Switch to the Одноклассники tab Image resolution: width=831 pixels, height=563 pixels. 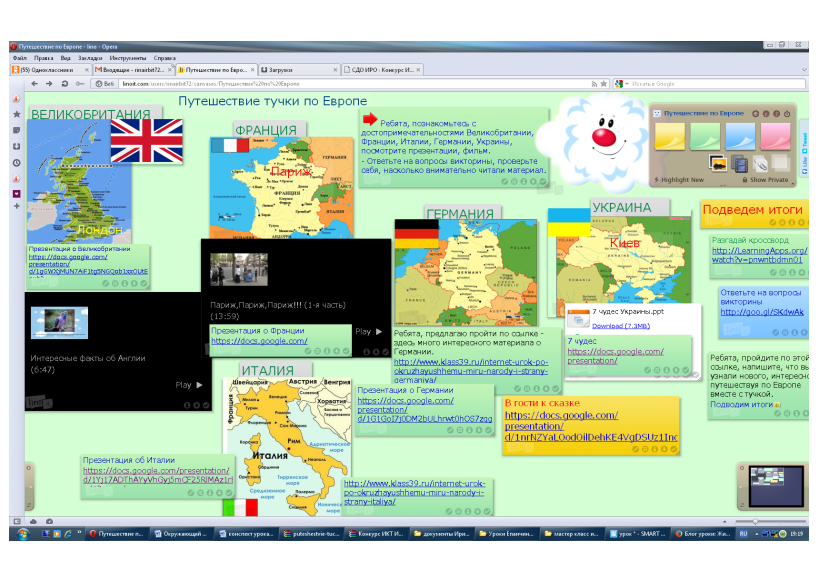(x=51, y=69)
